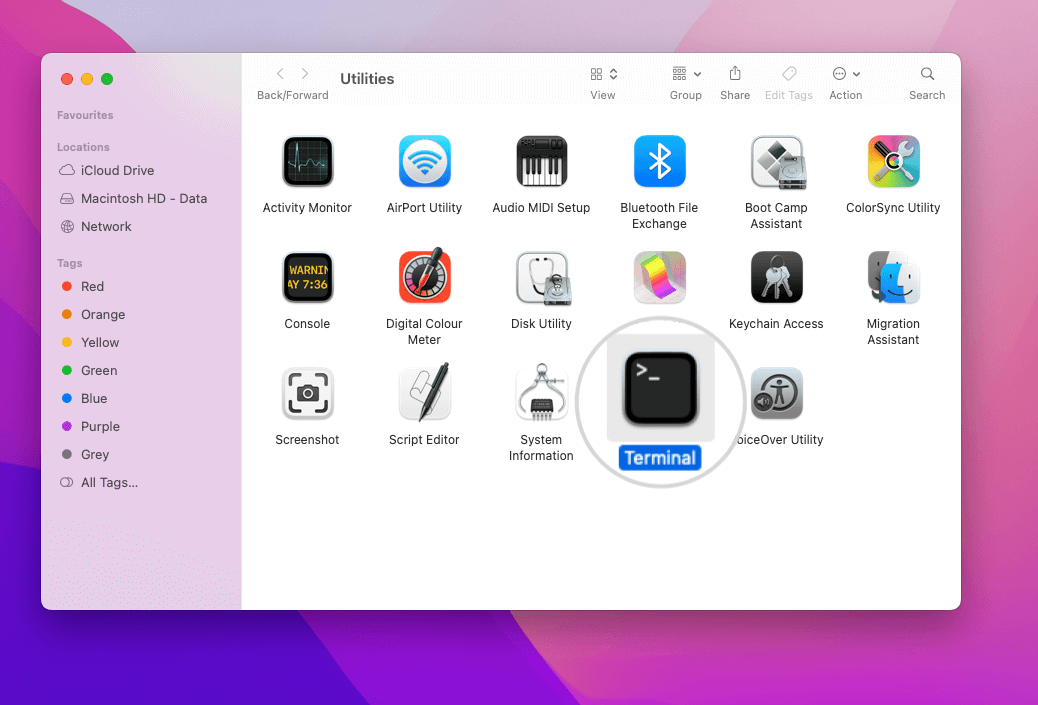
Task: Select Audio MIDI Setup
Action: pyautogui.click(x=541, y=161)
